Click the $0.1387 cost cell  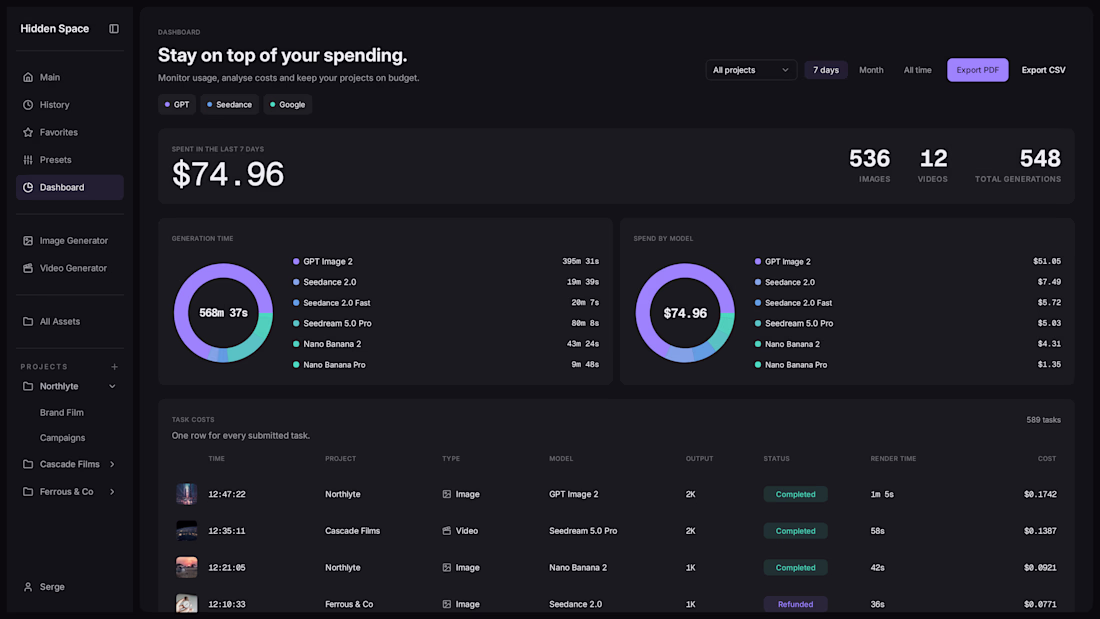point(1040,531)
